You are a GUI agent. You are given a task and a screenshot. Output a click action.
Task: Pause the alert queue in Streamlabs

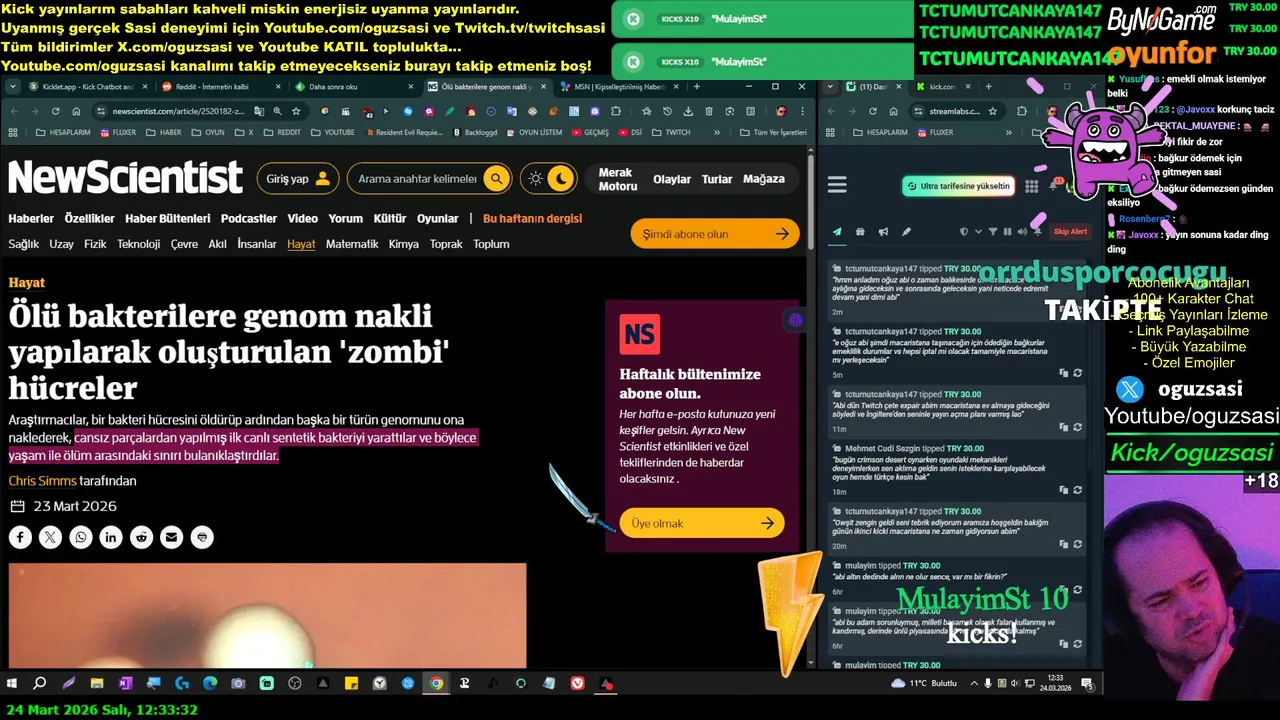[1007, 232]
